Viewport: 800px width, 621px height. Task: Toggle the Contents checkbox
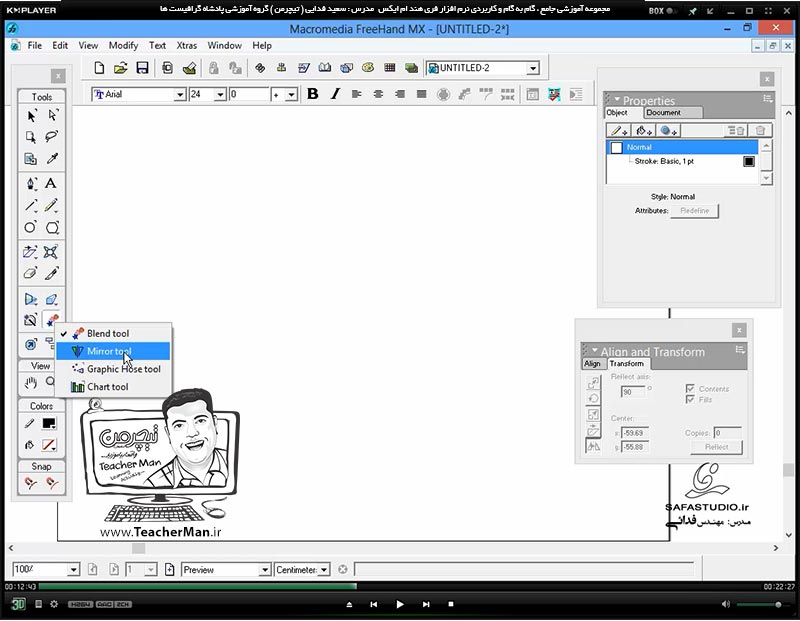click(x=690, y=389)
